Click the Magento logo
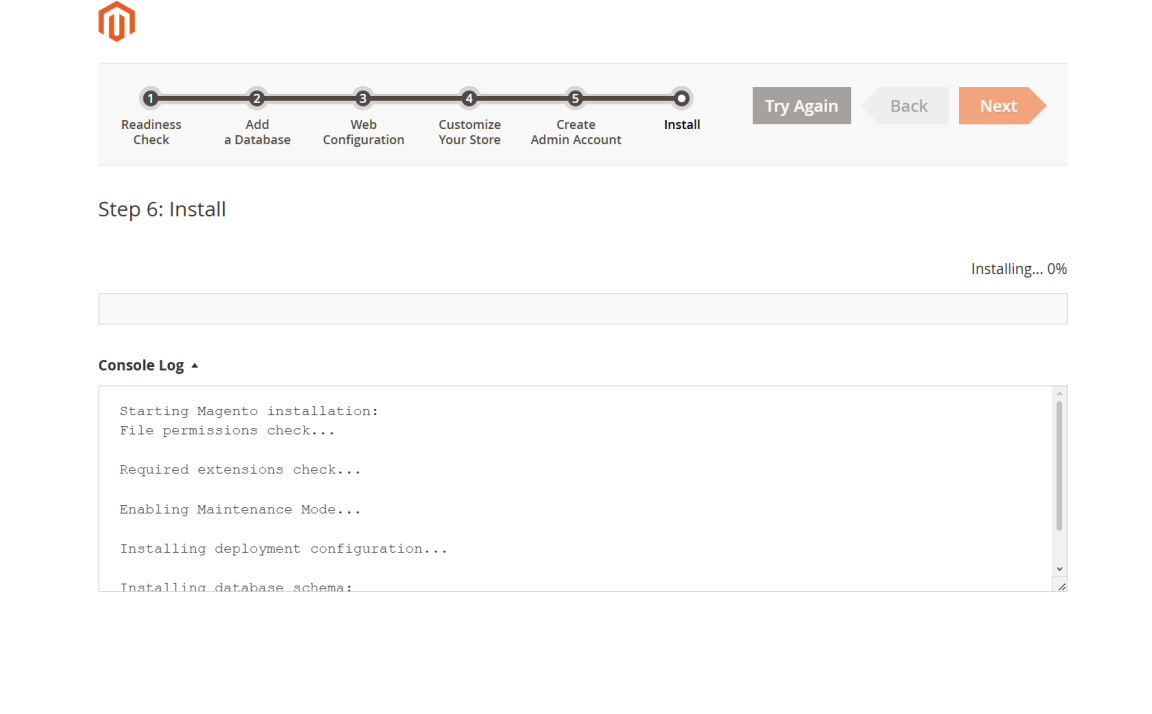The height and width of the screenshot is (714, 1152). click(117, 21)
